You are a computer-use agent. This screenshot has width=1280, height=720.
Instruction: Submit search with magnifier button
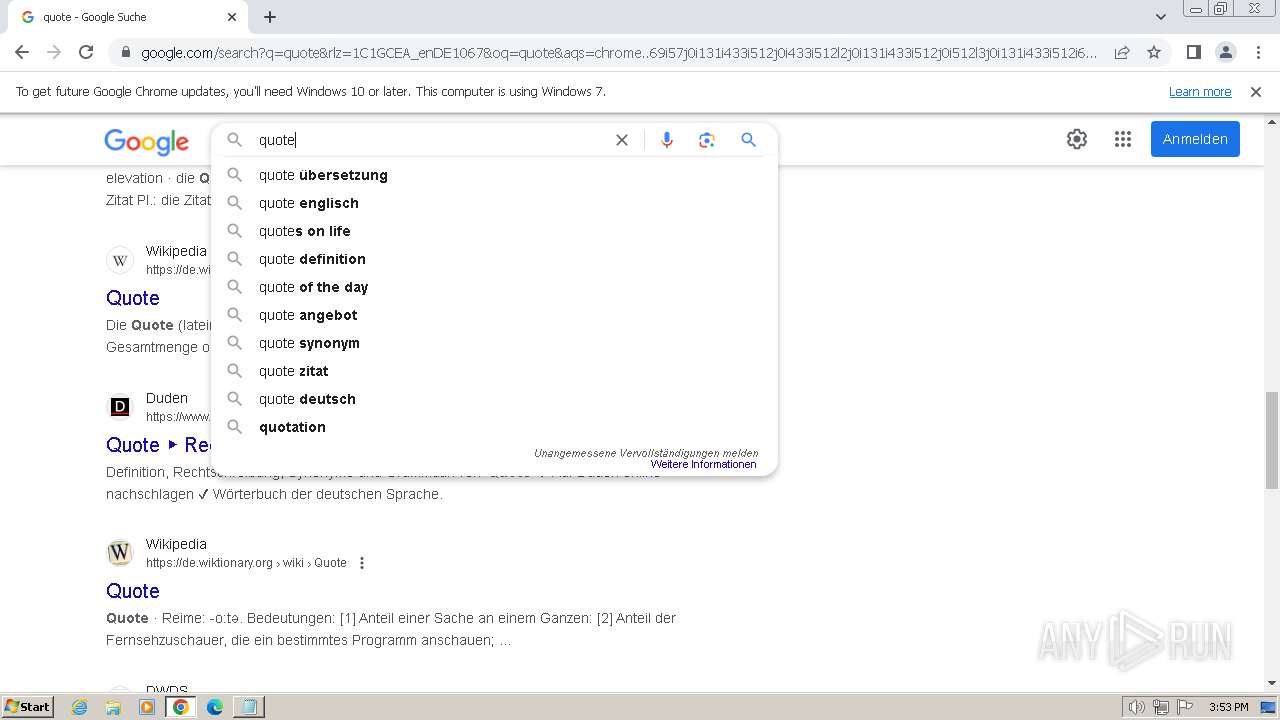[748, 140]
